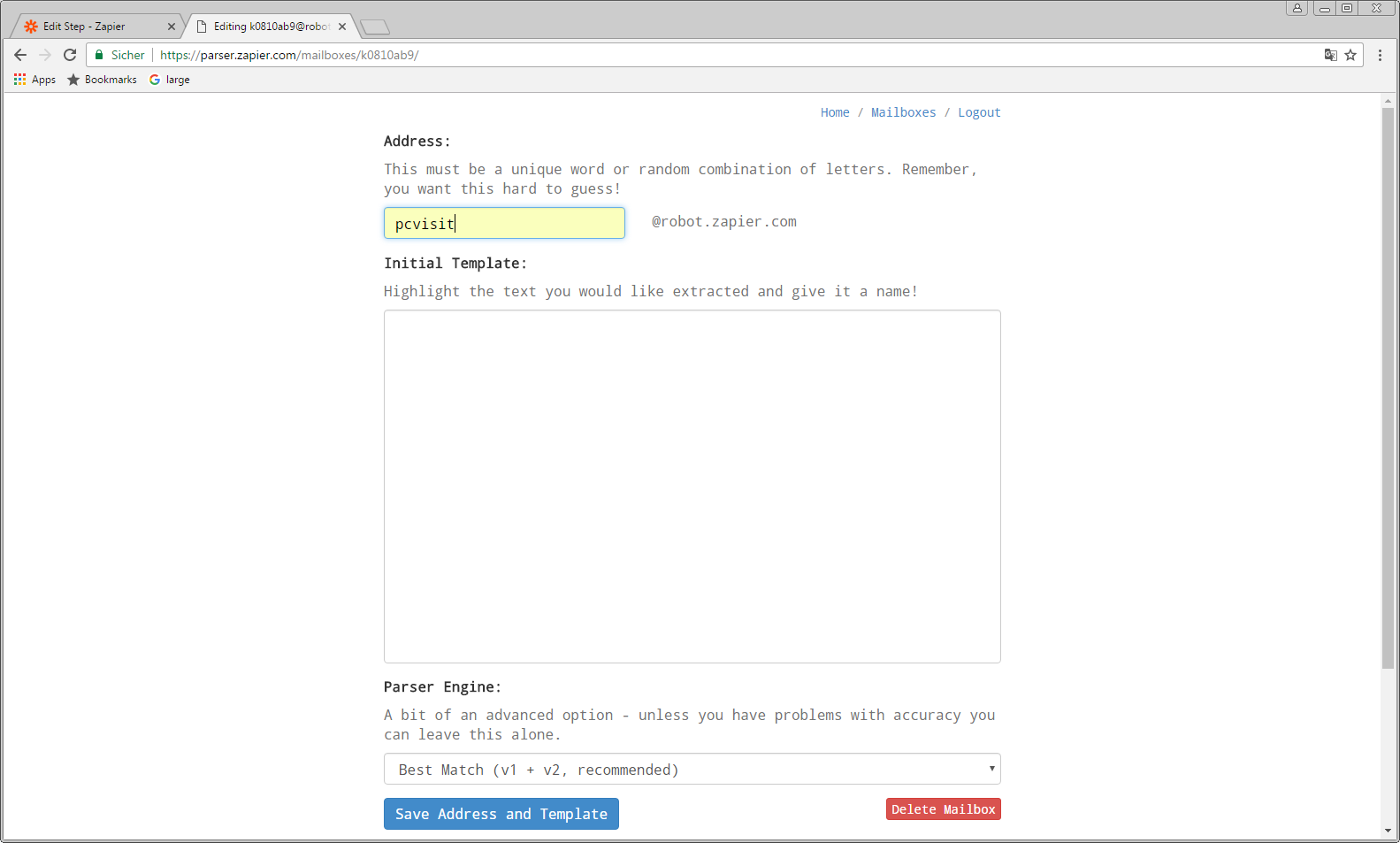Close the 'Edit Step - Zapier' tab
The width and height of the screenshot is (1400, 843).
(x=172, y=27)
